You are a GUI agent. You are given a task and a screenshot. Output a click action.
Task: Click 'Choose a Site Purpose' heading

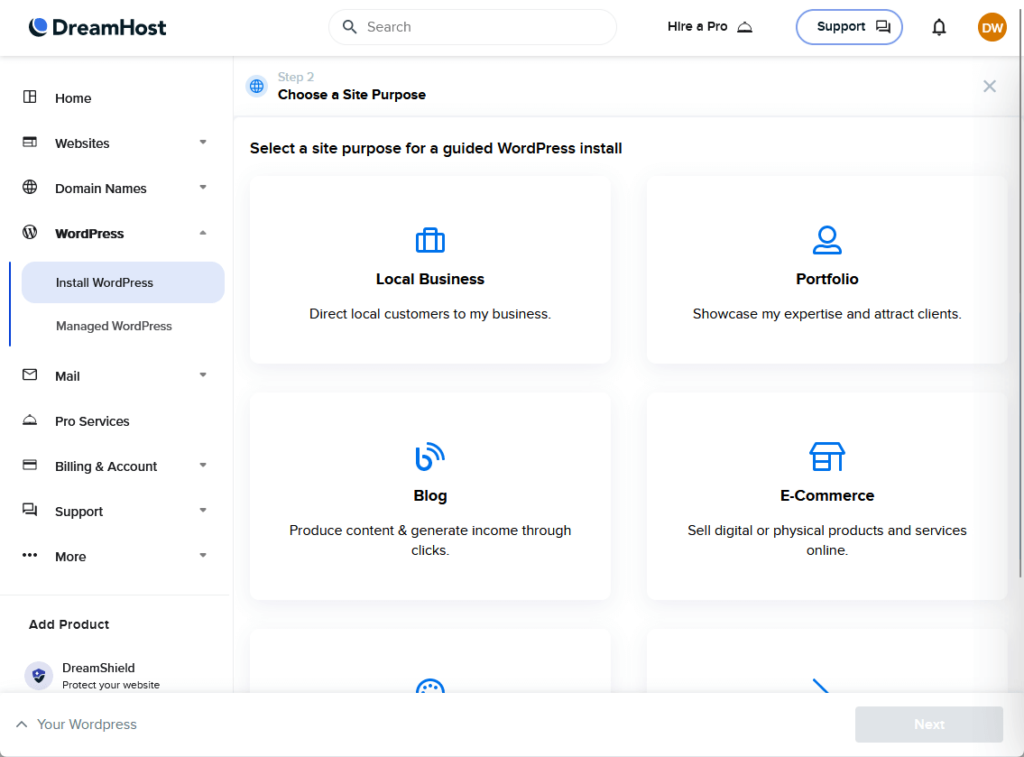(351, 95)
